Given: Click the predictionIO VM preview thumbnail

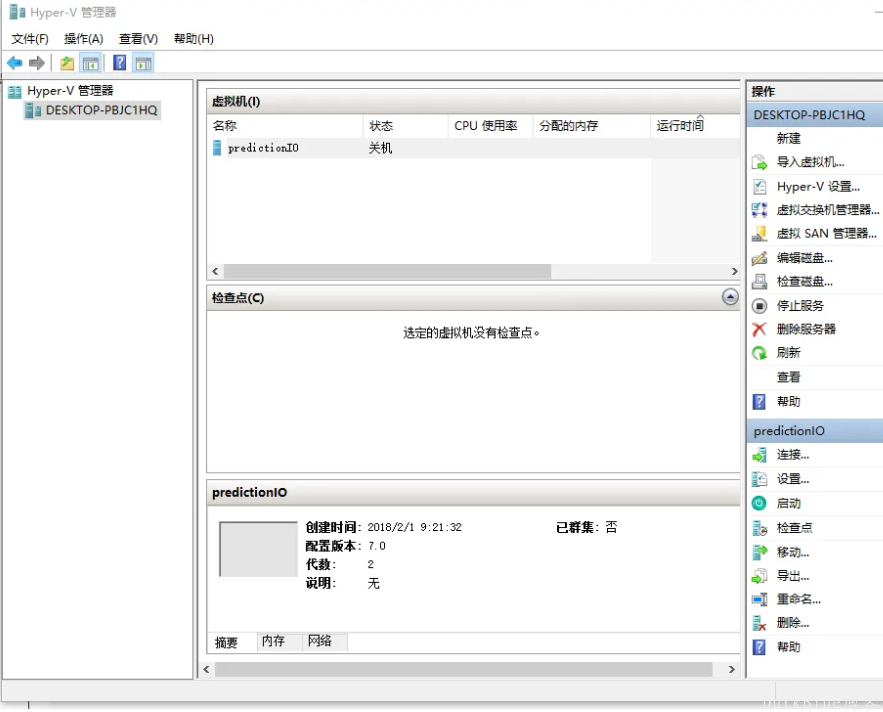Looking at the screenshot, I should [258, 549].
